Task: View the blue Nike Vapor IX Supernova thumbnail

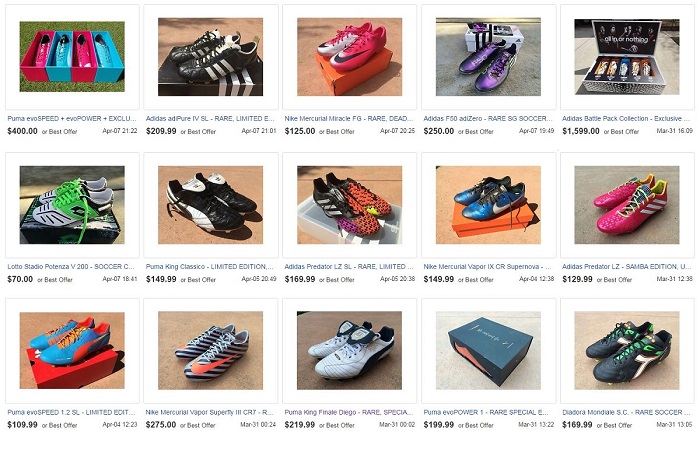Action: pyautogui.click(x=488, y=205)
